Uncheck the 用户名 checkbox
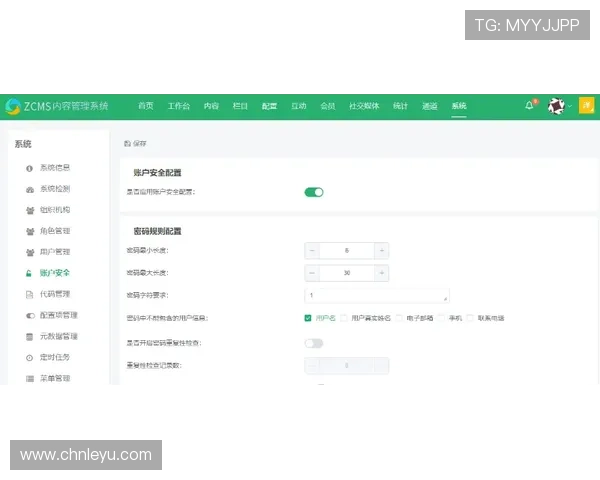600x480 pixels. pyautogui.click(x=308, y=318)
